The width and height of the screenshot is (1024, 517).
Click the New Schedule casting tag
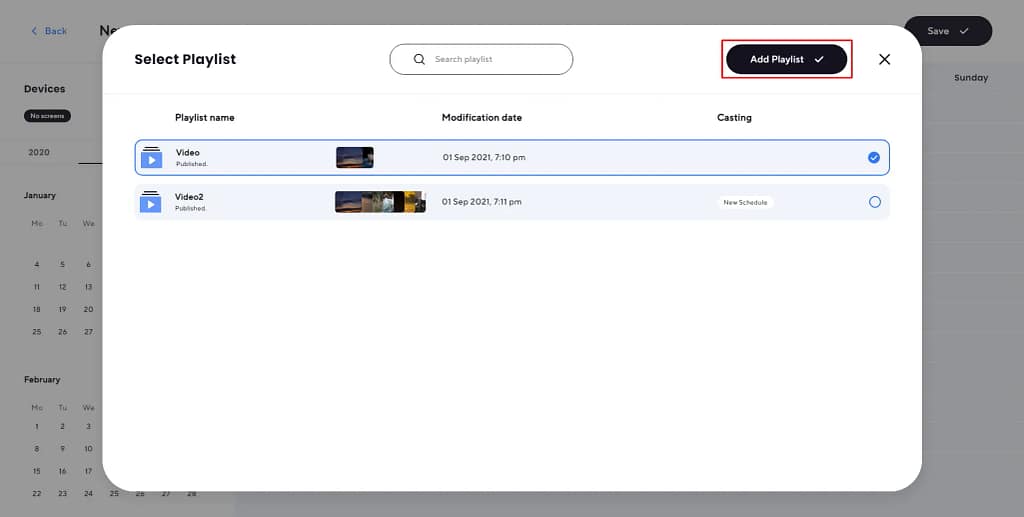(745, 202)
